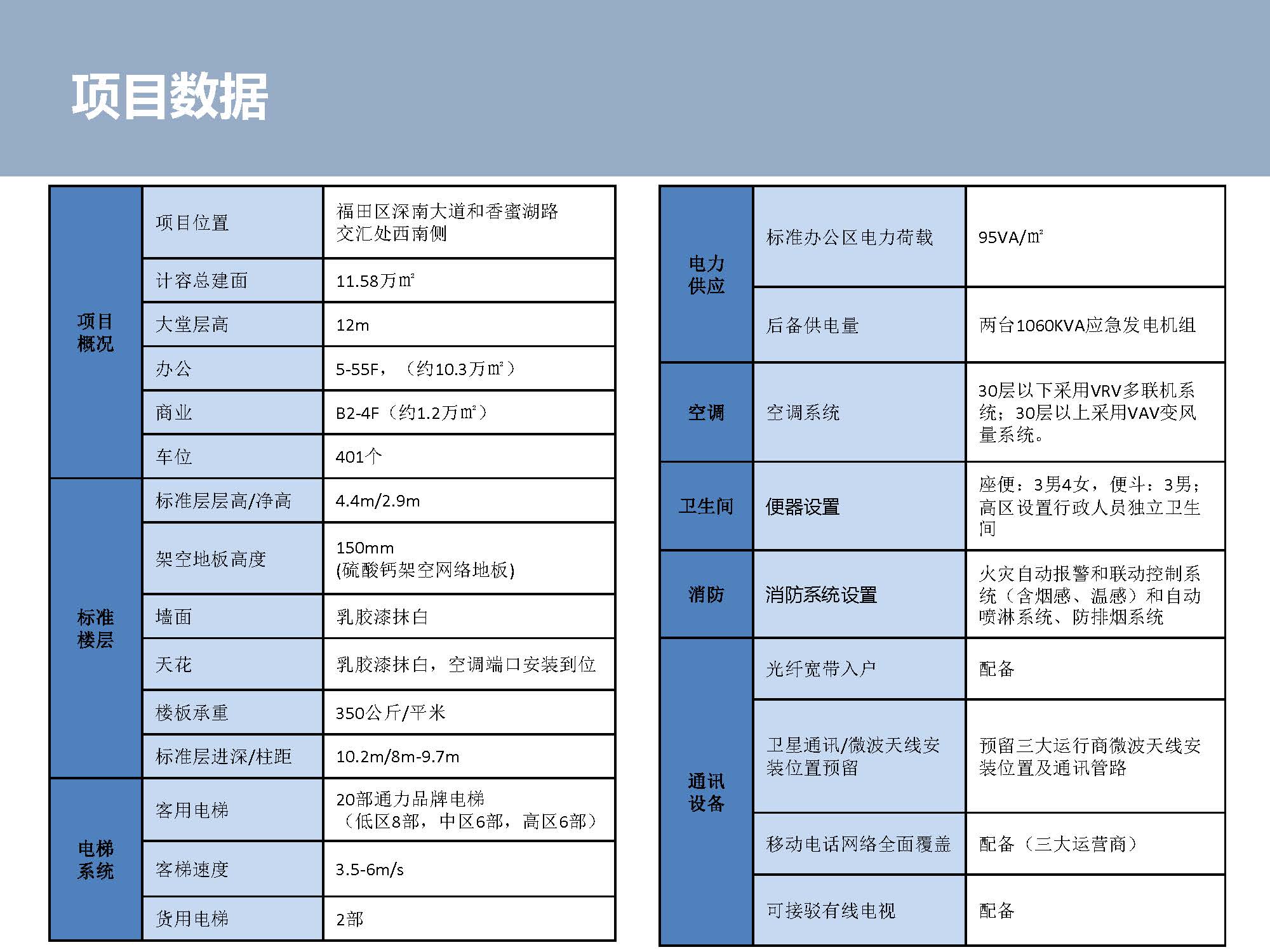Image resolution: width=1270 pixels, height=952 pixels.
Task: Select the 通讯设备 category cell
Action: point(706,792)
